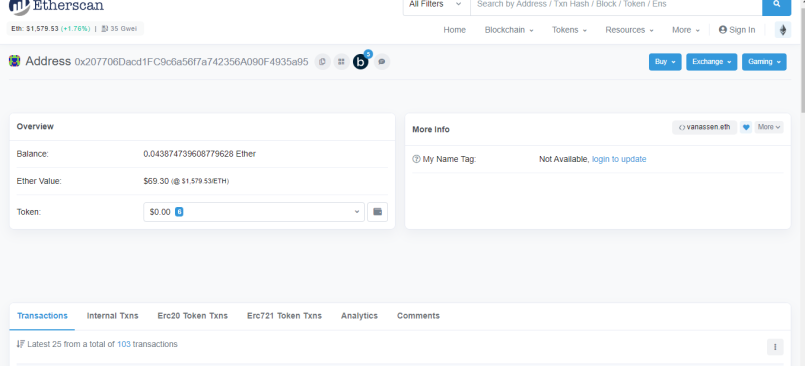Click the balance value 0.043874739608779628 Ether
The image size is (805, 366).
[x=200, y=153]
